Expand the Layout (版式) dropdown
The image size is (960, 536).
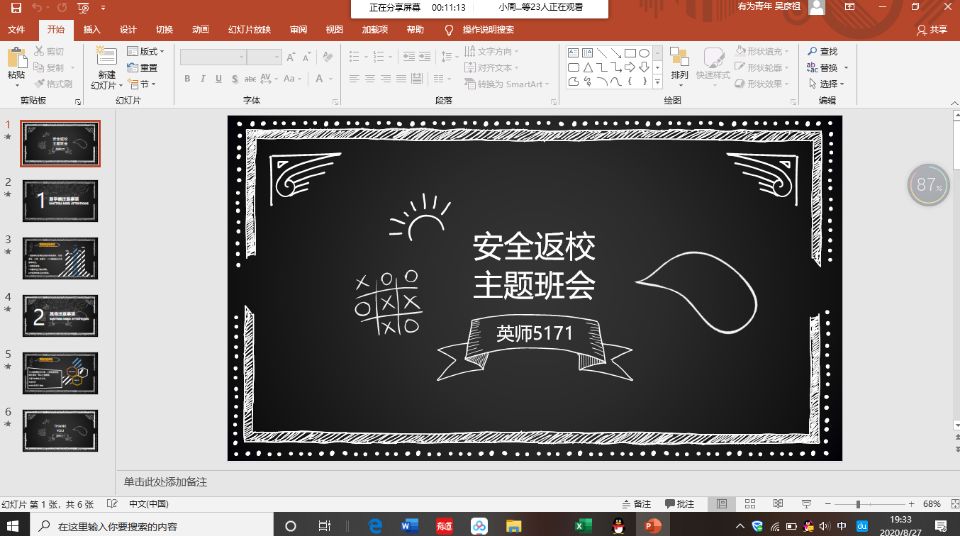point(148,52)
